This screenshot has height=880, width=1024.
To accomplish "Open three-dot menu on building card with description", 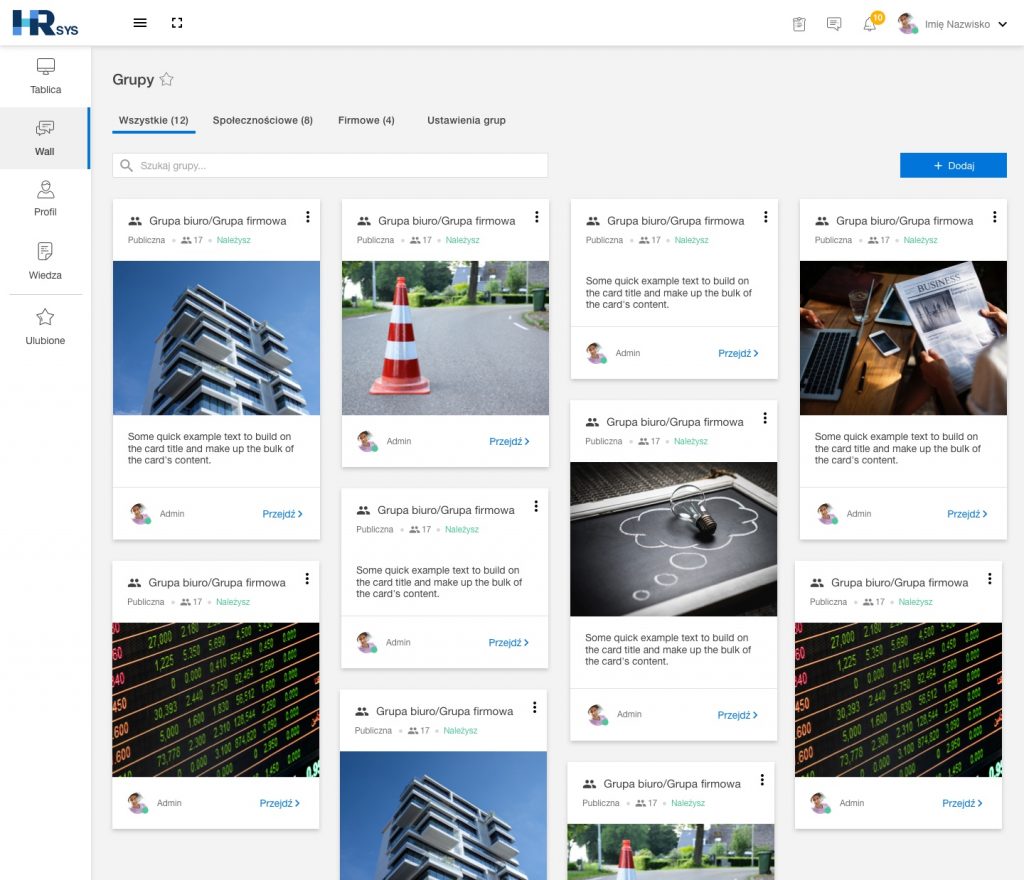I will (308, 217).
